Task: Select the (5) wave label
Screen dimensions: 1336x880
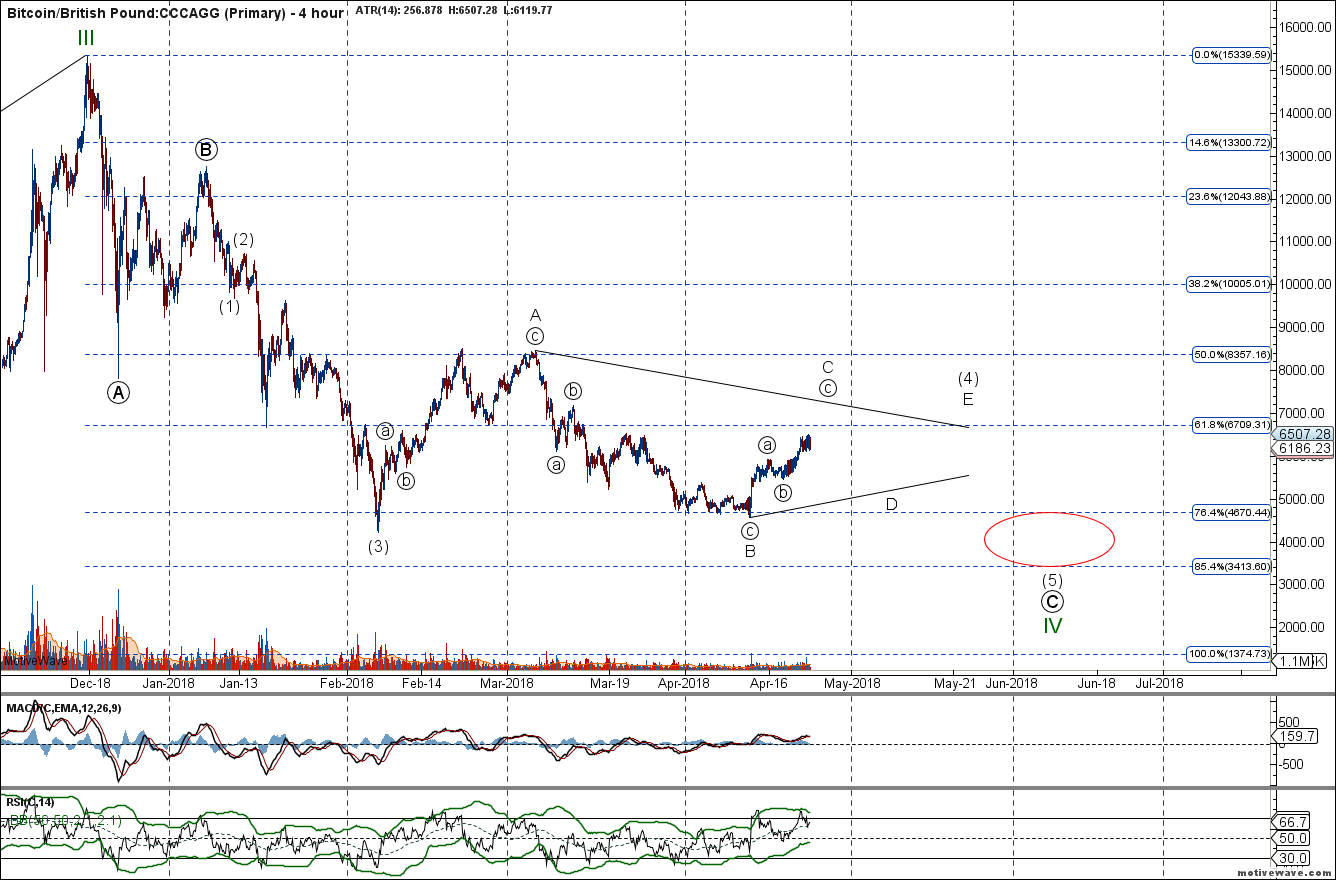Action: tap(1052, 580)
